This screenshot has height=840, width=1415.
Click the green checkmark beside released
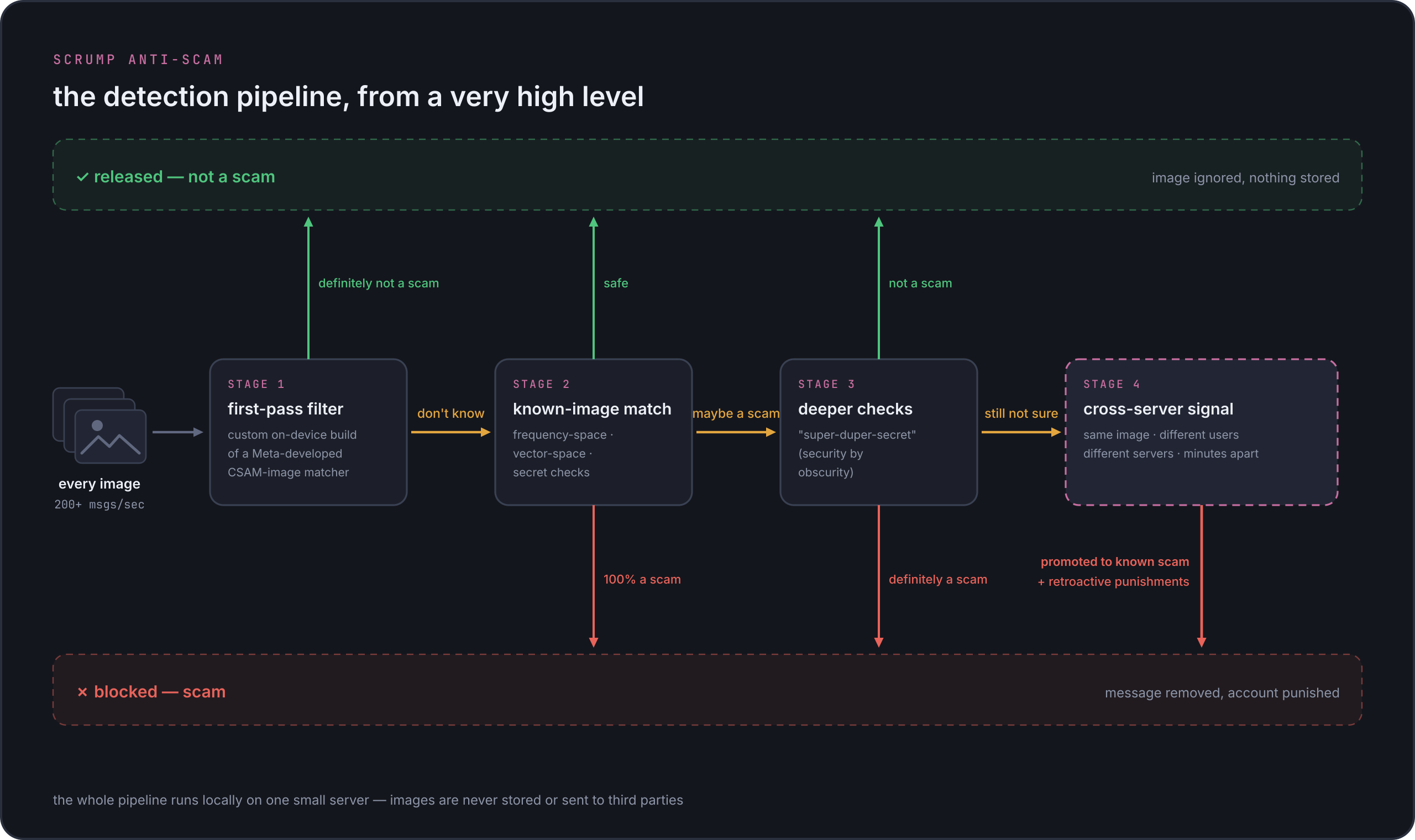point(83,177)
